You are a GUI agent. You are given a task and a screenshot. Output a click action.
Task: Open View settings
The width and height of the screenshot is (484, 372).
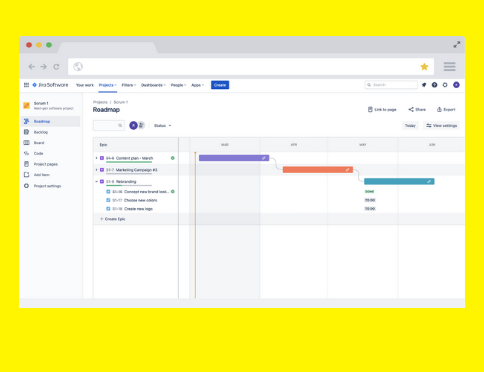tap(442, 126)
